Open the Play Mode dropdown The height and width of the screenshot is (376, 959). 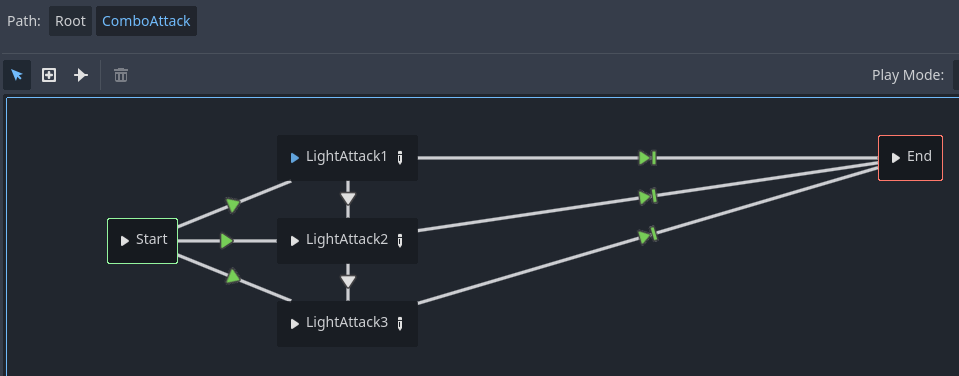click(x=955, y=75)
